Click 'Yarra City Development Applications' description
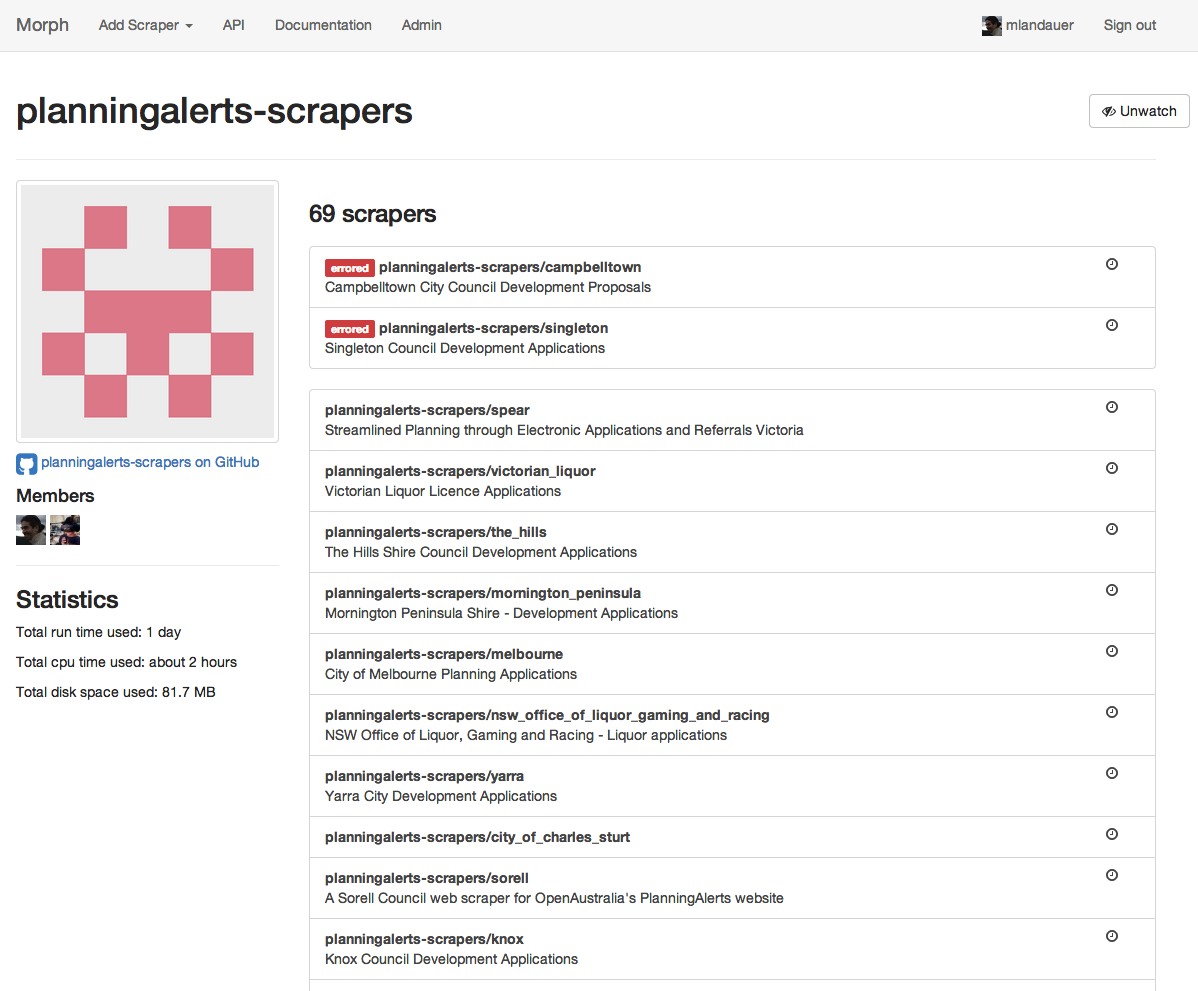 point(441,796)
